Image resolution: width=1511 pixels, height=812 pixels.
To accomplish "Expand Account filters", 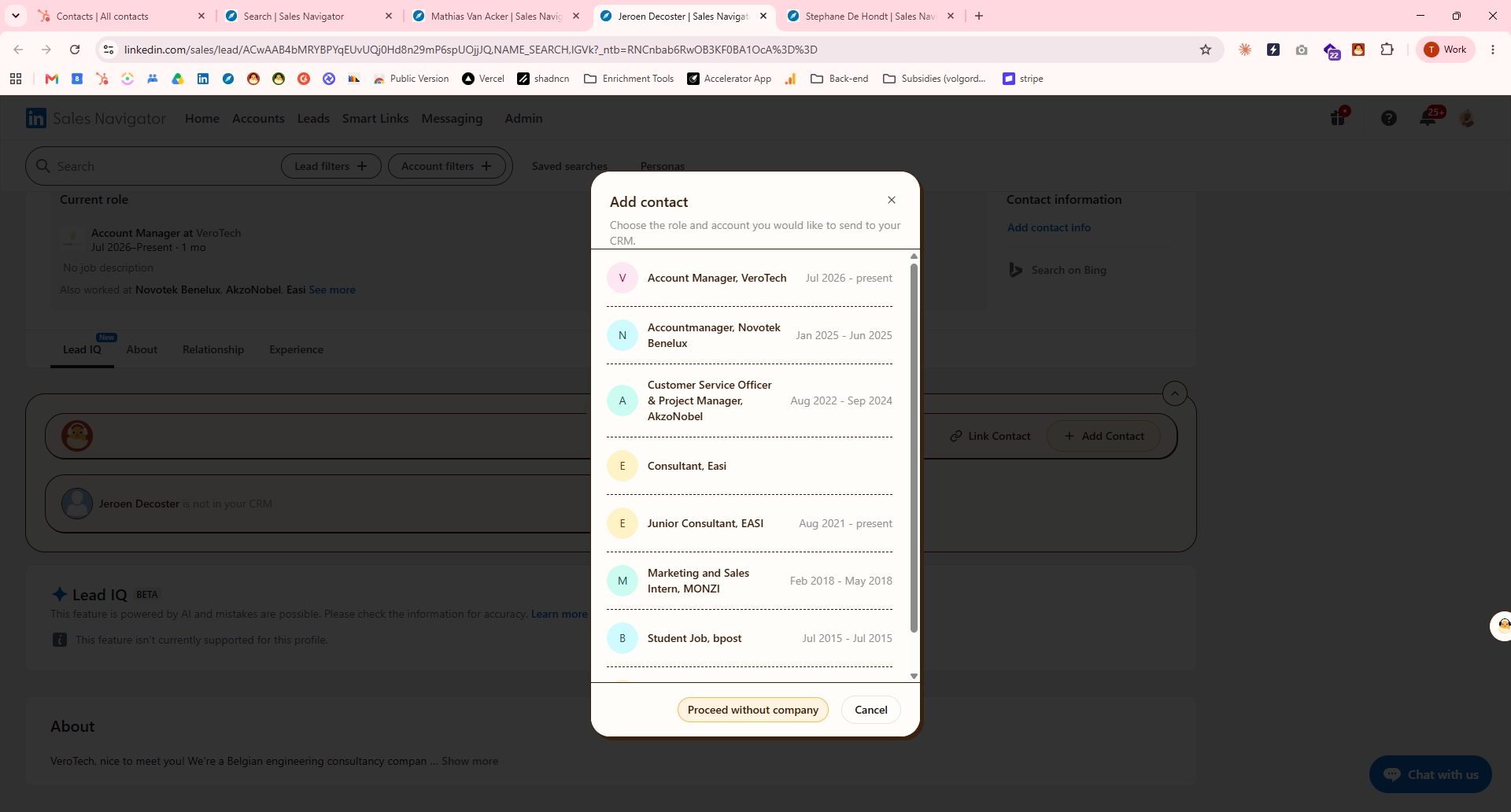I will point(446,166).
